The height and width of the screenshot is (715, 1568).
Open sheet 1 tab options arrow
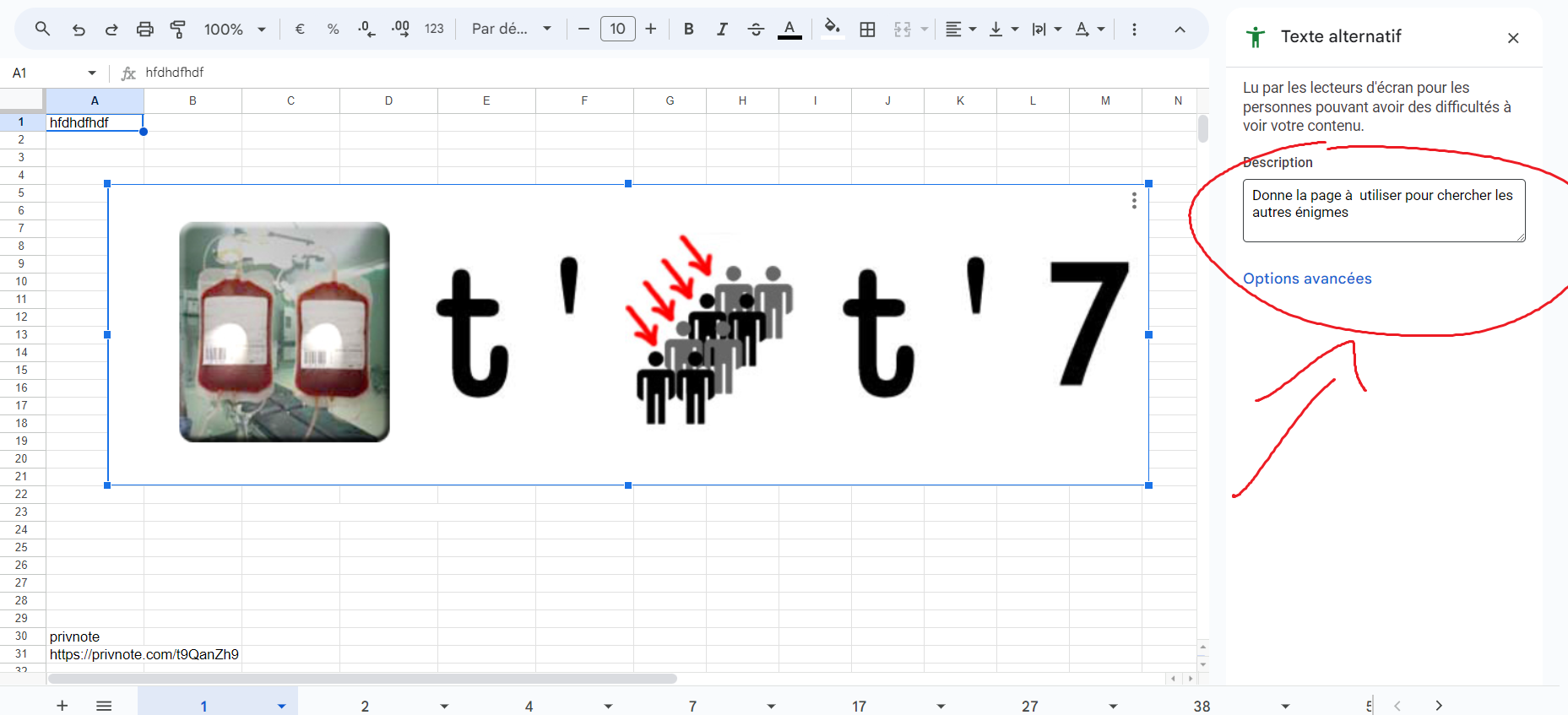tap(281, 706)
